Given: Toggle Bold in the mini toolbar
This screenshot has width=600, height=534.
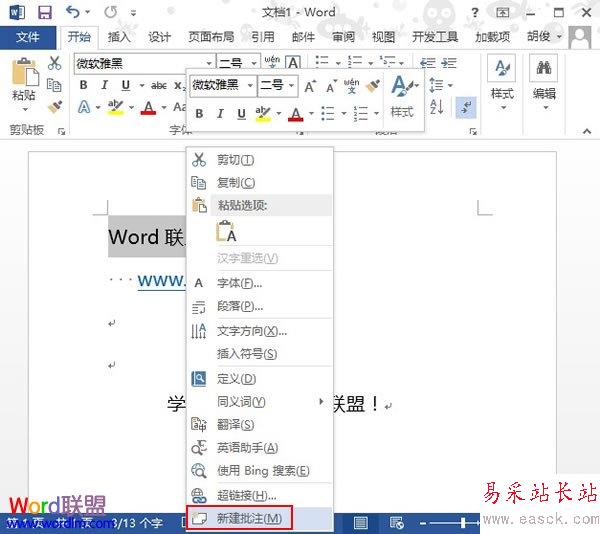Looking at the screenshot, I should 199,114.
